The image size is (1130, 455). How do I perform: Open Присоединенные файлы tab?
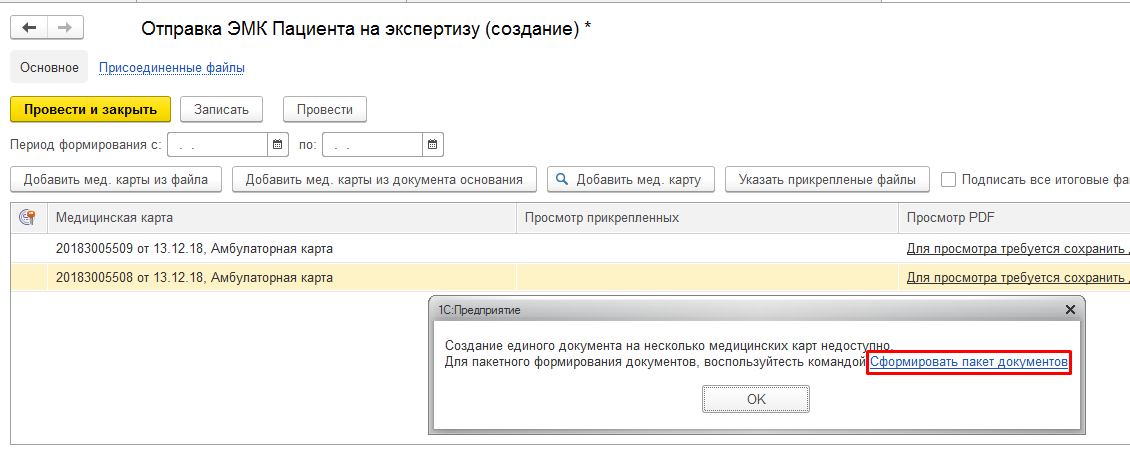click(x=171, y=68)
